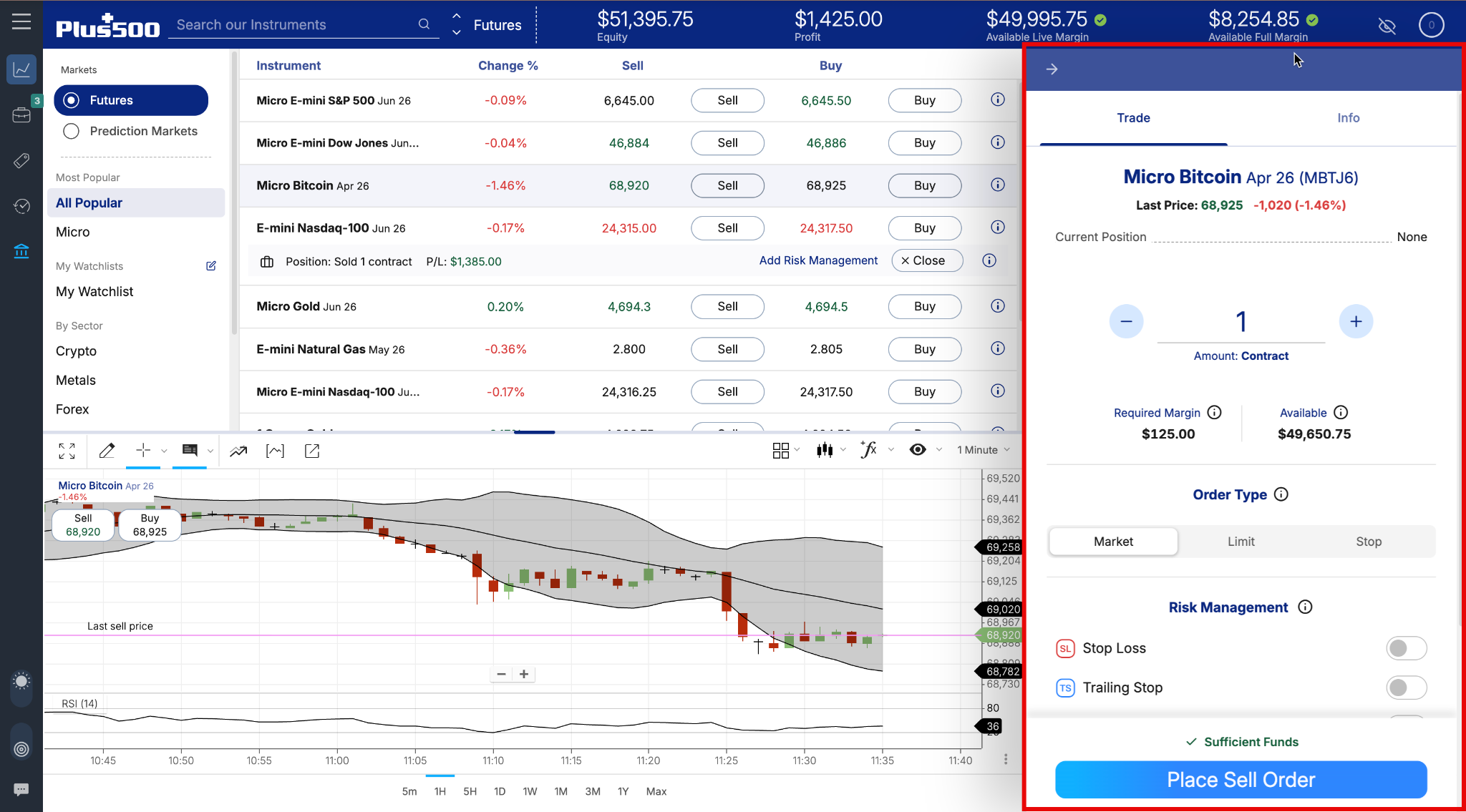Expand annotation tool options arrow
The height and width of the screenshot is (812, 1466).
click(x=210, y=451)
